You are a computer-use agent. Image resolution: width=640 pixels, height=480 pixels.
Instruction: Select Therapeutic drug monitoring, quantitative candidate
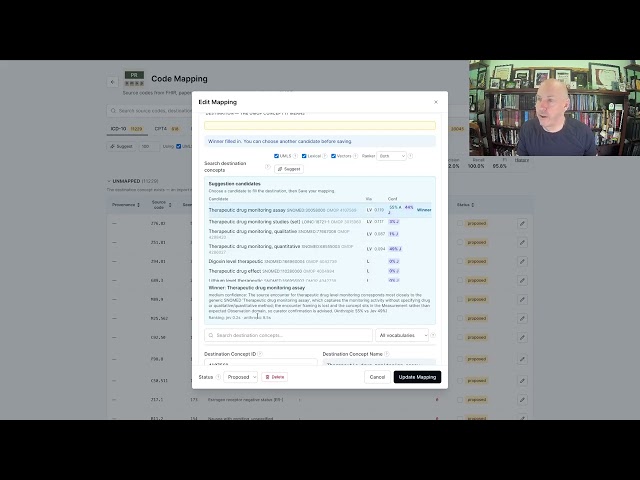tap(320, 249)
